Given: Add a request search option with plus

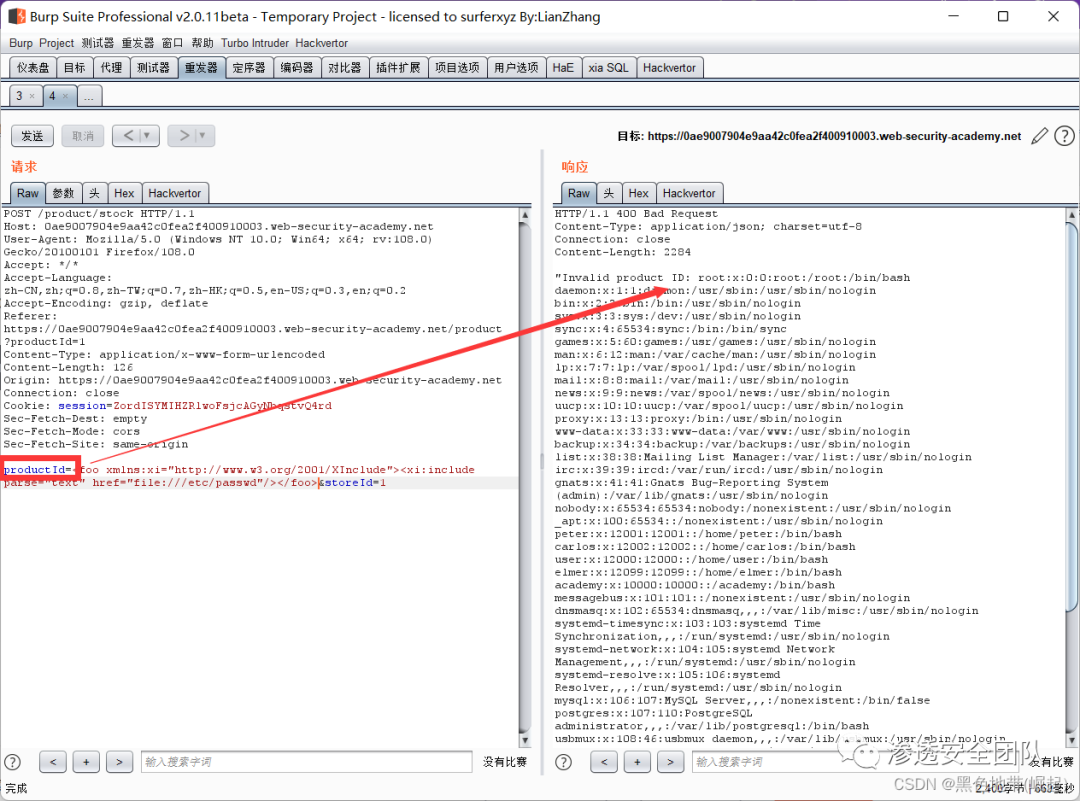Looking at the screenshot, I should [x=86, y=762].
